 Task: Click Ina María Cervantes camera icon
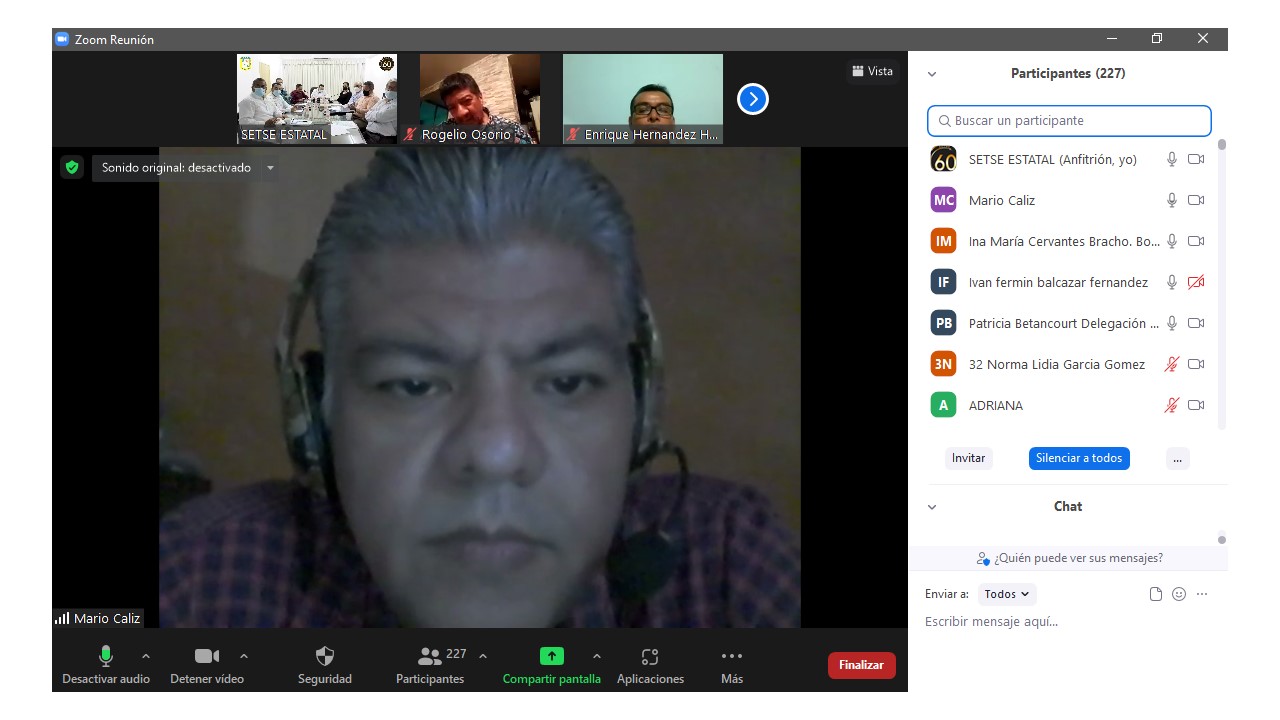point(1196,241)
